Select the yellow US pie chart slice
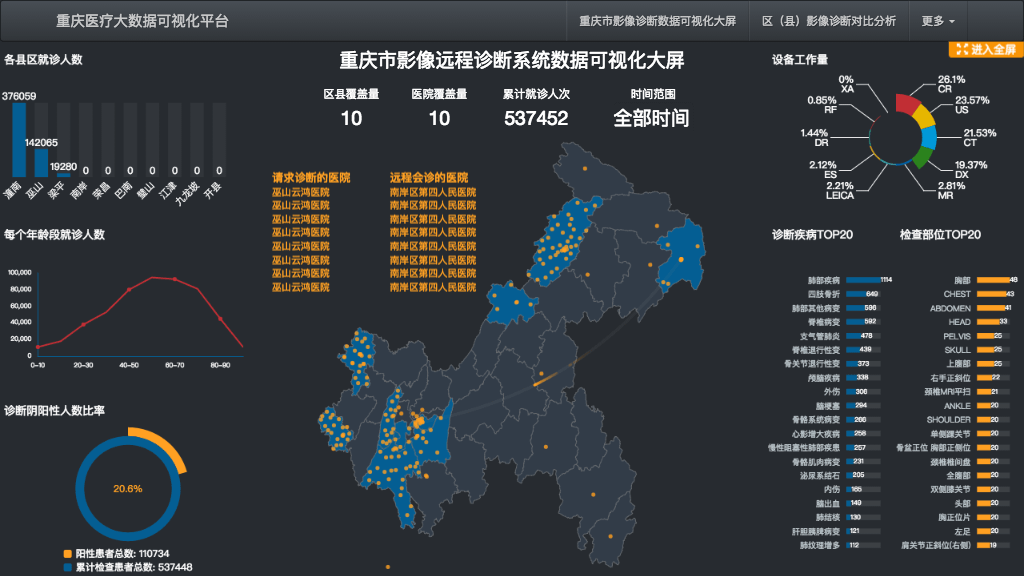The width and height of the screenshot is (1024, 576). pyautogui.click(x=925, y=115)
